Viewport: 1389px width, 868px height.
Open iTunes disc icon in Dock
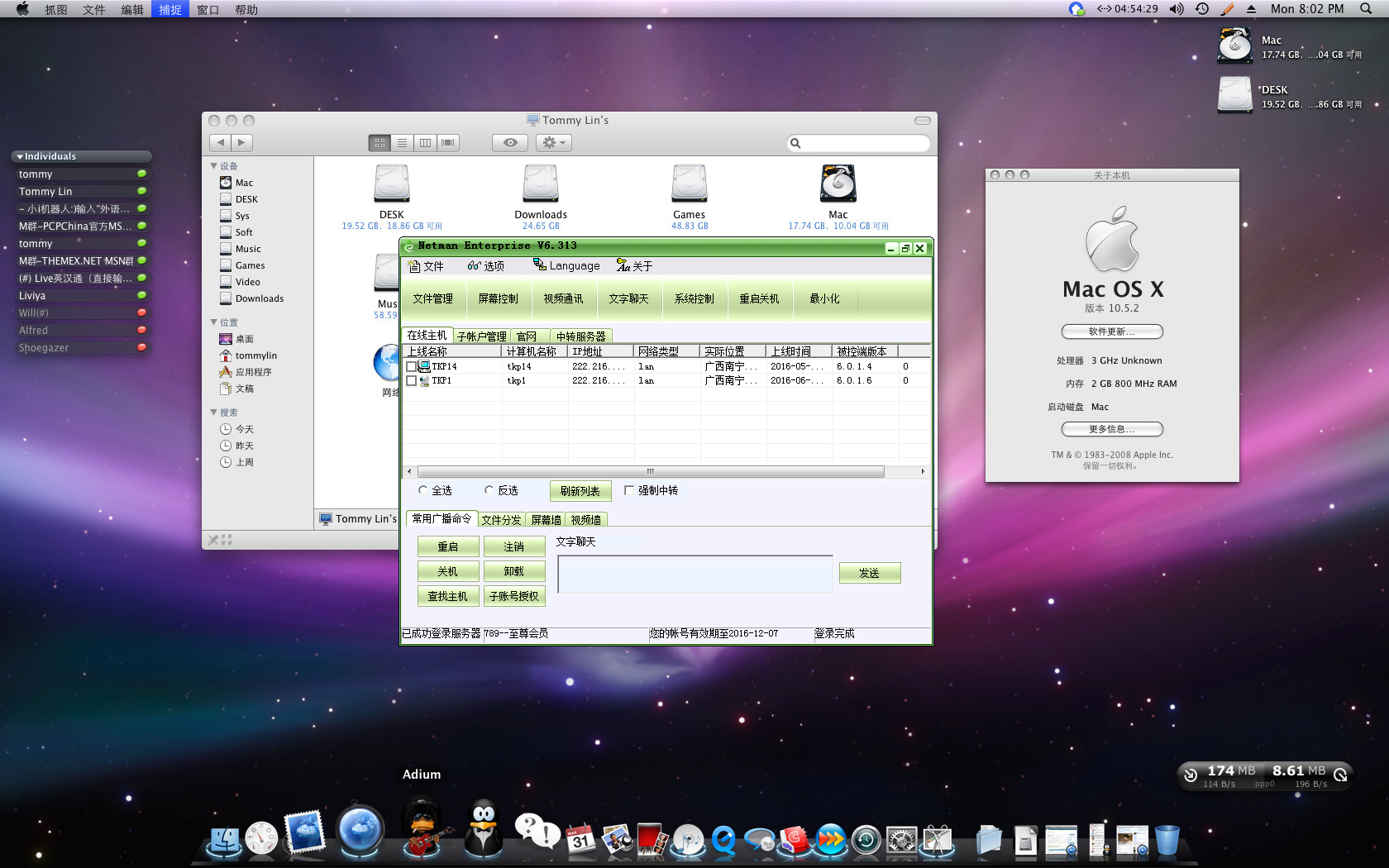pos(688,840)
